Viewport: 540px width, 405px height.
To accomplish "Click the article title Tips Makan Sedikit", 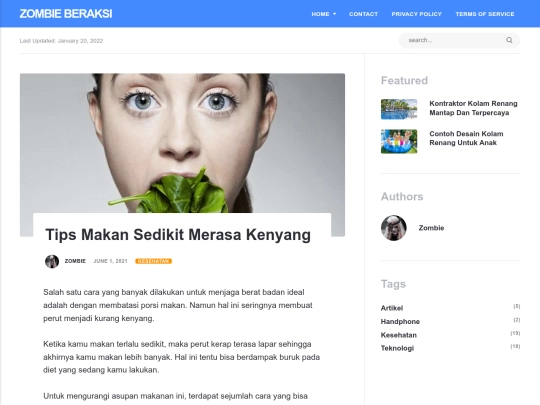I will [178, 235].
